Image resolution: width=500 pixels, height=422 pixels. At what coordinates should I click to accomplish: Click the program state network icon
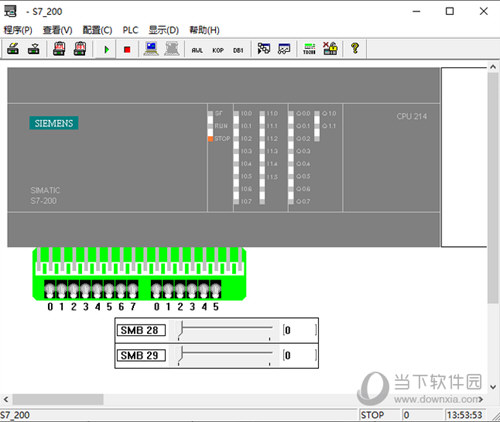264,49
